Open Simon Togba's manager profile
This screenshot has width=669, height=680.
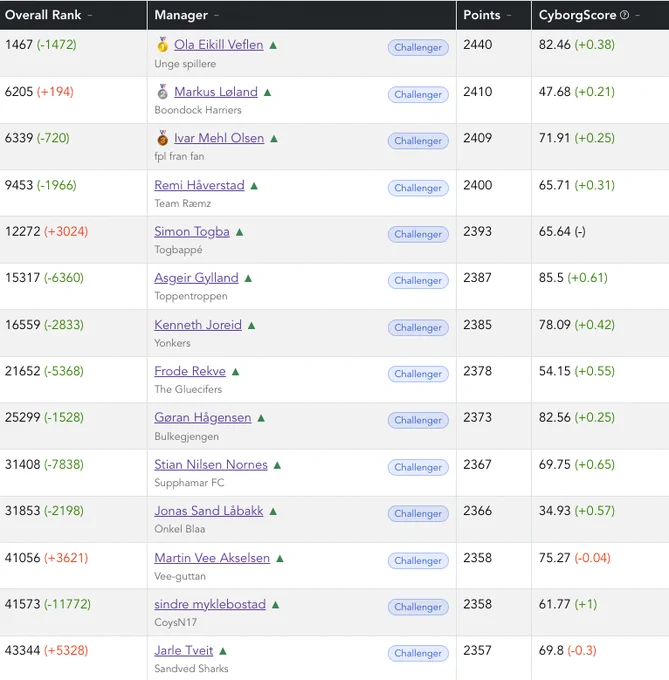point(192,232)
